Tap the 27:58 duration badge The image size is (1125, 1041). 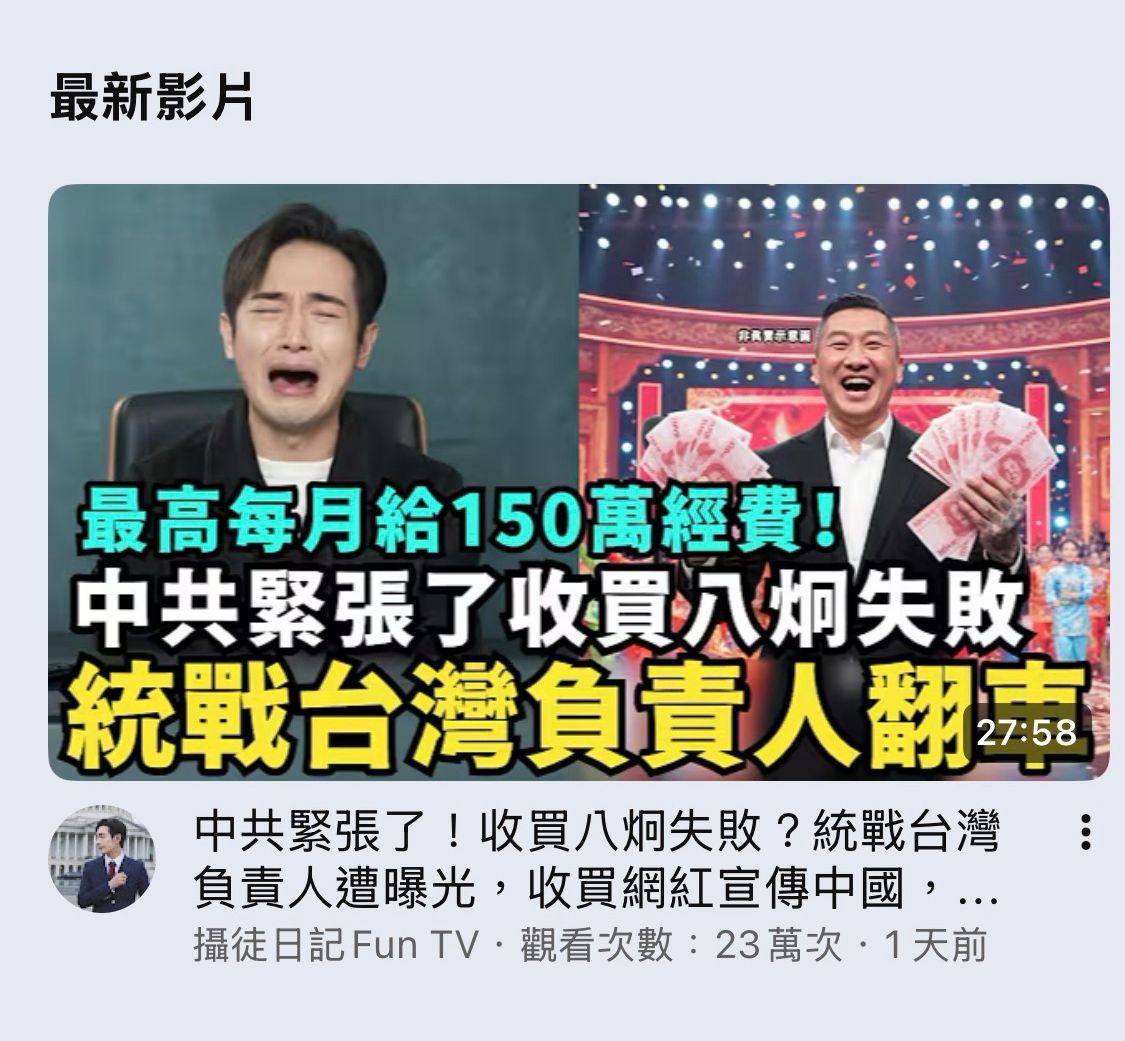1027,733
